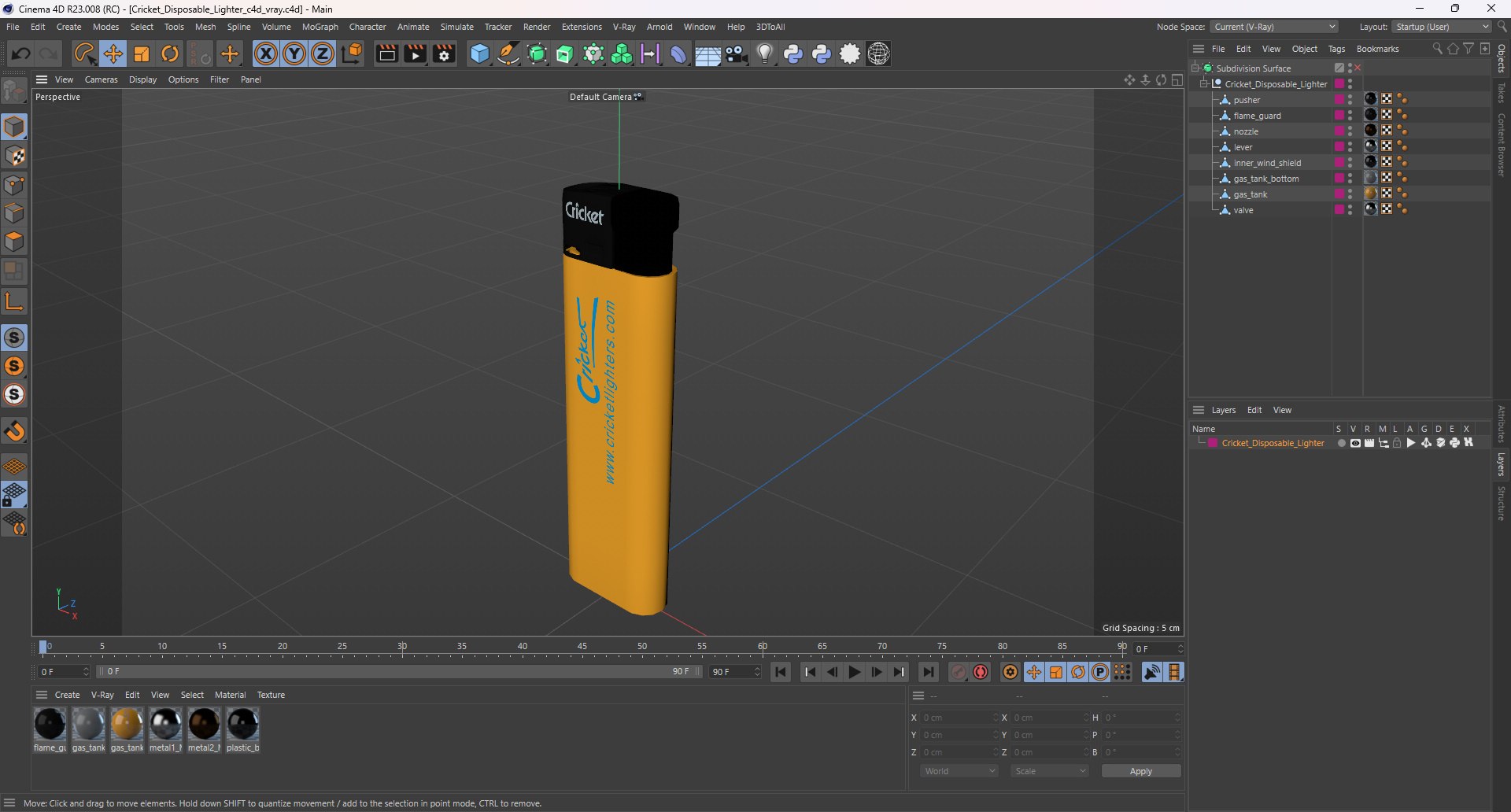Open the V-Ray menu in menu bar
1511x812 pixels.
tap(624, 27)
